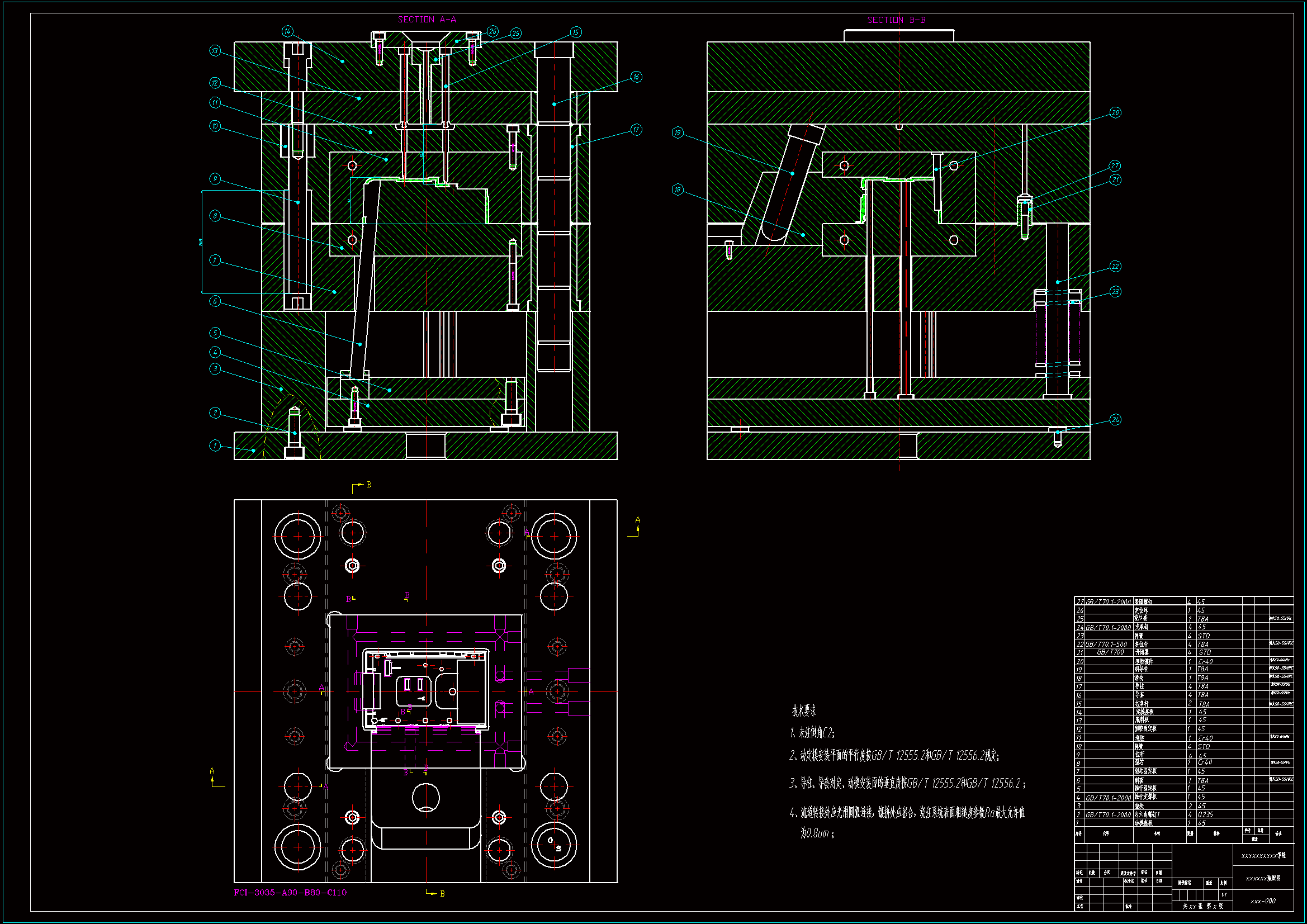Select part balloon number 19
Viewport: 1307px width, 924px height.
coord(677,132)
